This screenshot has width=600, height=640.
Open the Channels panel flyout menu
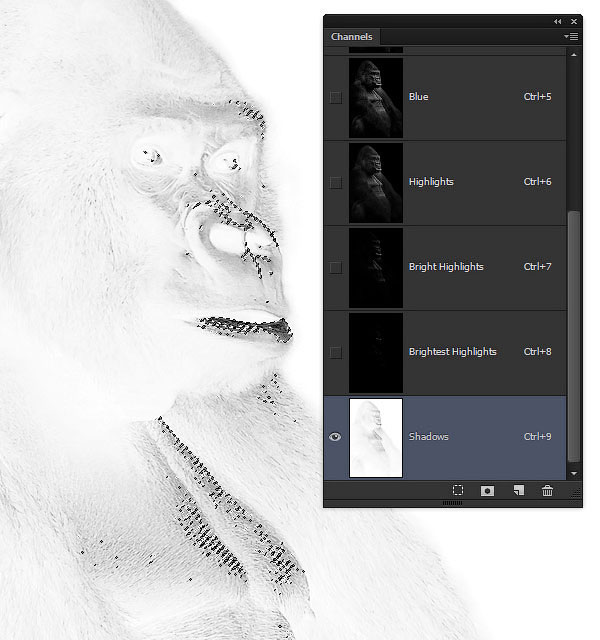pyautogui.click(x=571, y=37)
